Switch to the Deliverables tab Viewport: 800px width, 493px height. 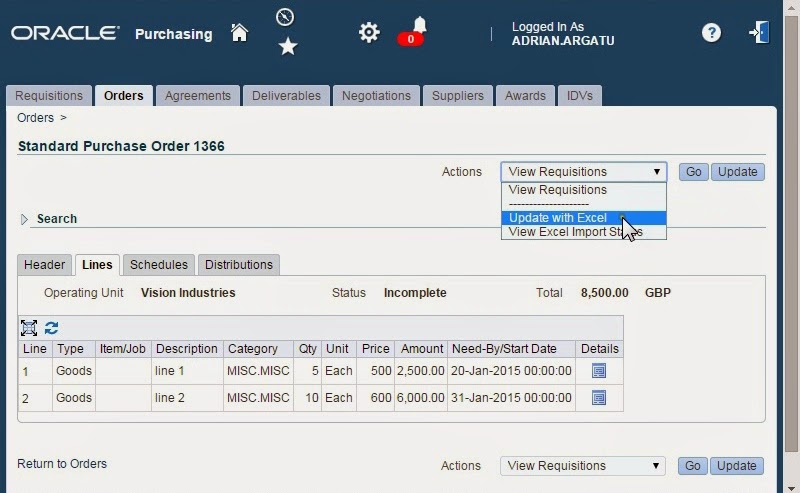pyautogui.click(x=286, y=96)
